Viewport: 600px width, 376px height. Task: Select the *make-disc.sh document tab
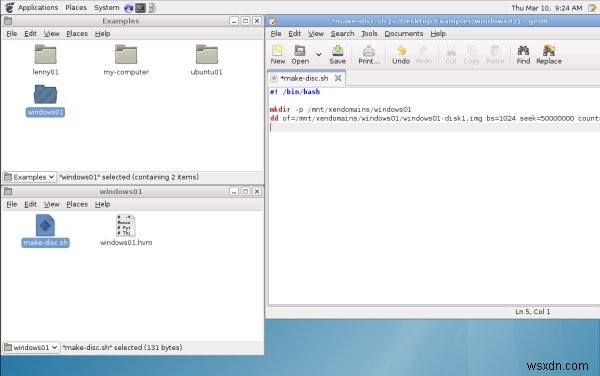(304, 78)
